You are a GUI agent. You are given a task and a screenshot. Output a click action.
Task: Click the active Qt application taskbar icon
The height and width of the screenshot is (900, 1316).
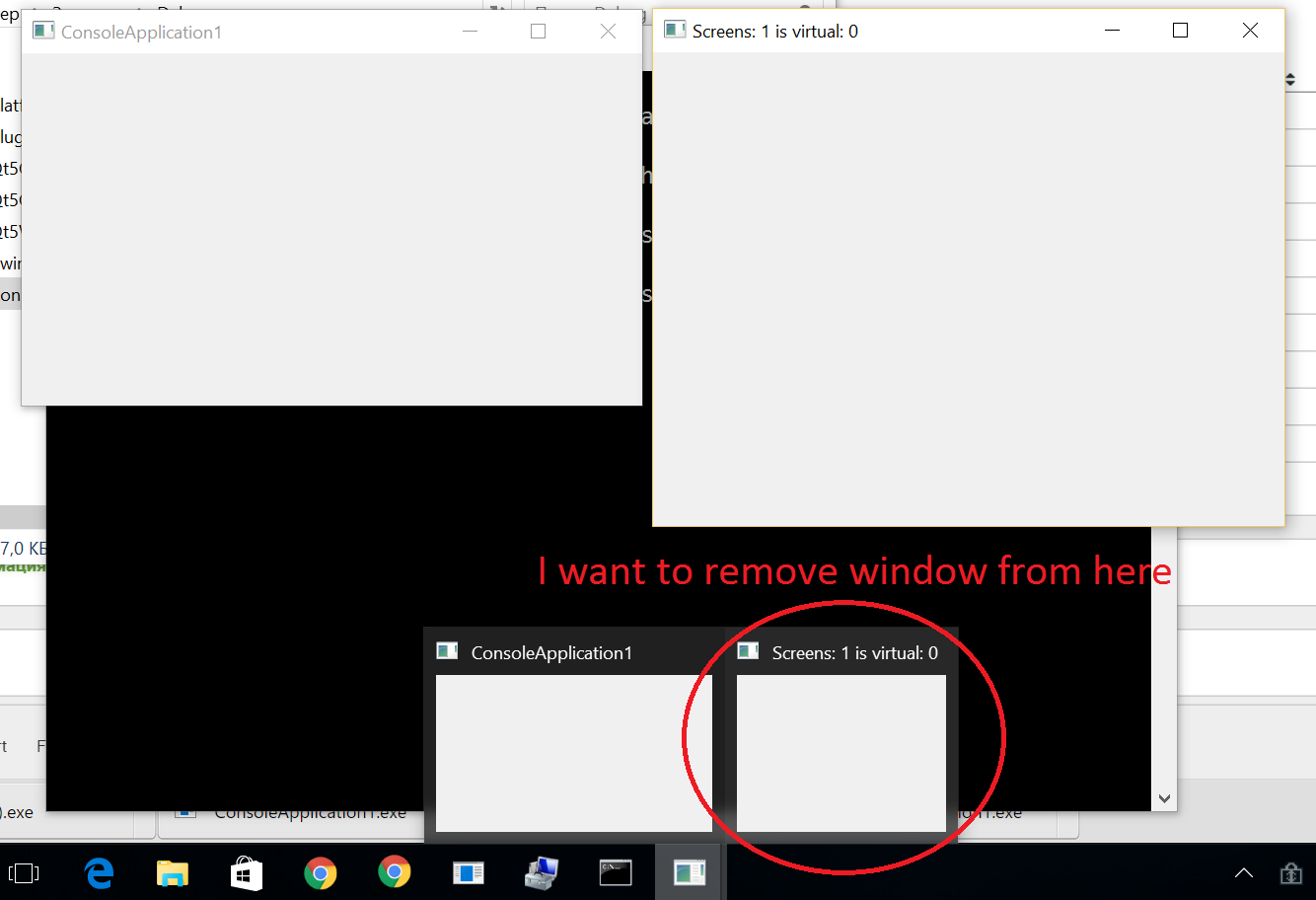point(690,872)
